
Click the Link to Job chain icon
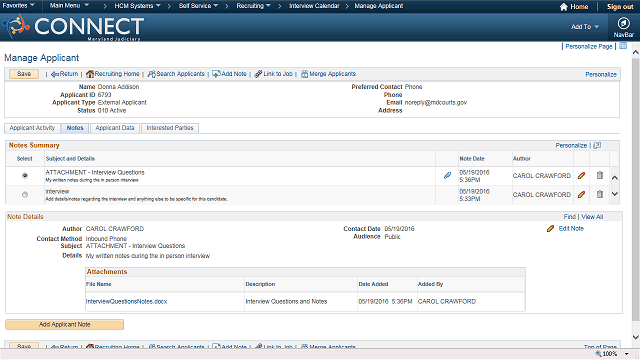click(x=258, y=74)
